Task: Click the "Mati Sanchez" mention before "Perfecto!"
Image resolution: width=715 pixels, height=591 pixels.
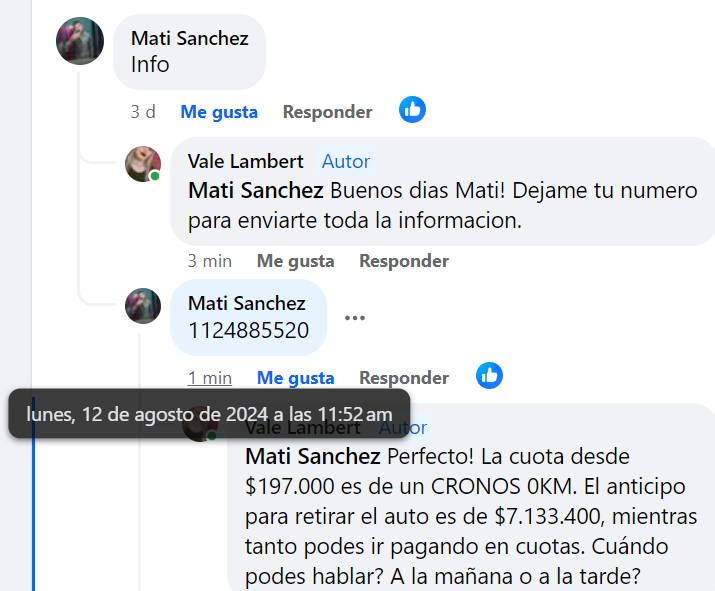Action: pyautogui.click(x=312, y=457)
